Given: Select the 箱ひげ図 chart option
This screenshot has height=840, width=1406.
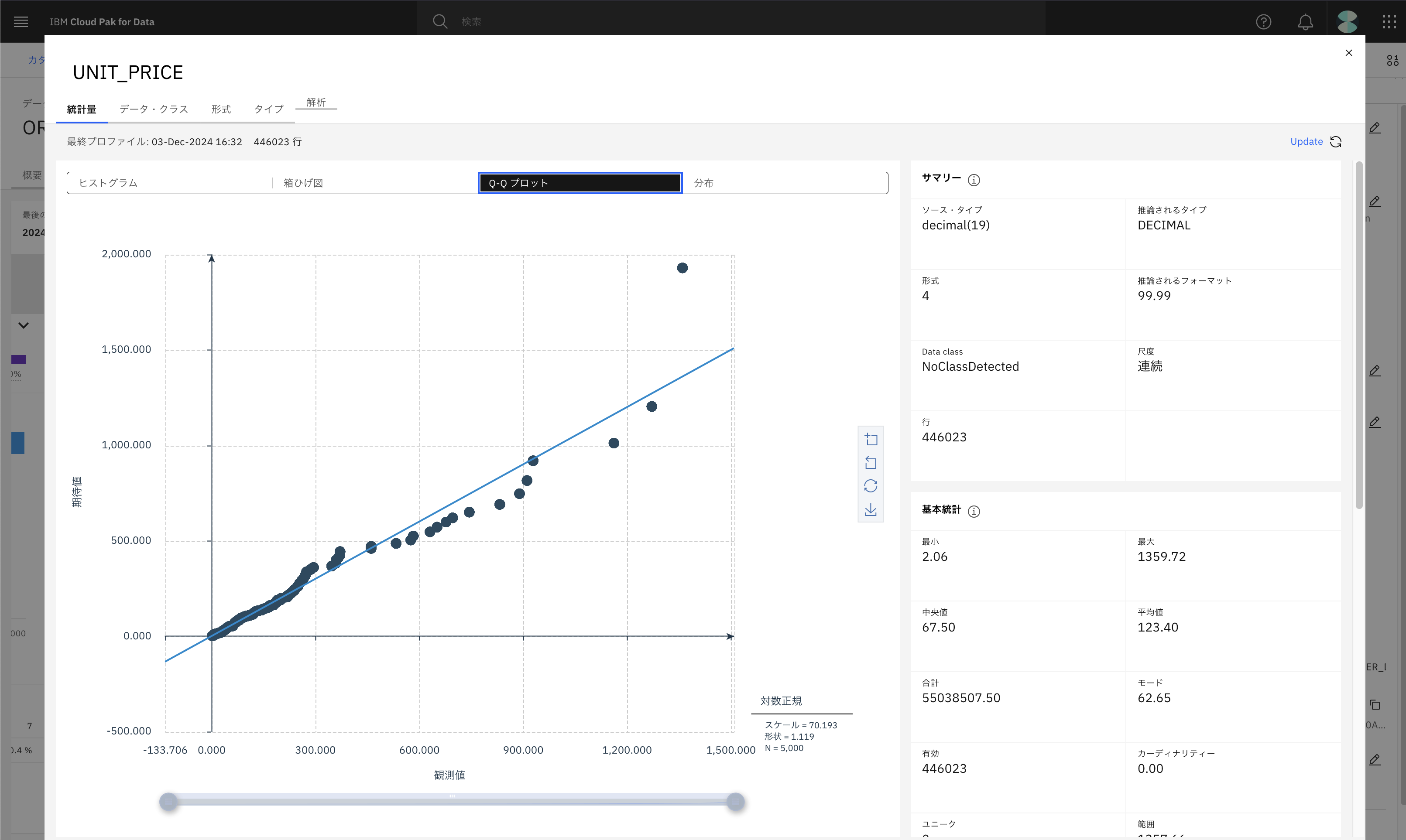Looking at the screenshot, I should pos(375,183).
